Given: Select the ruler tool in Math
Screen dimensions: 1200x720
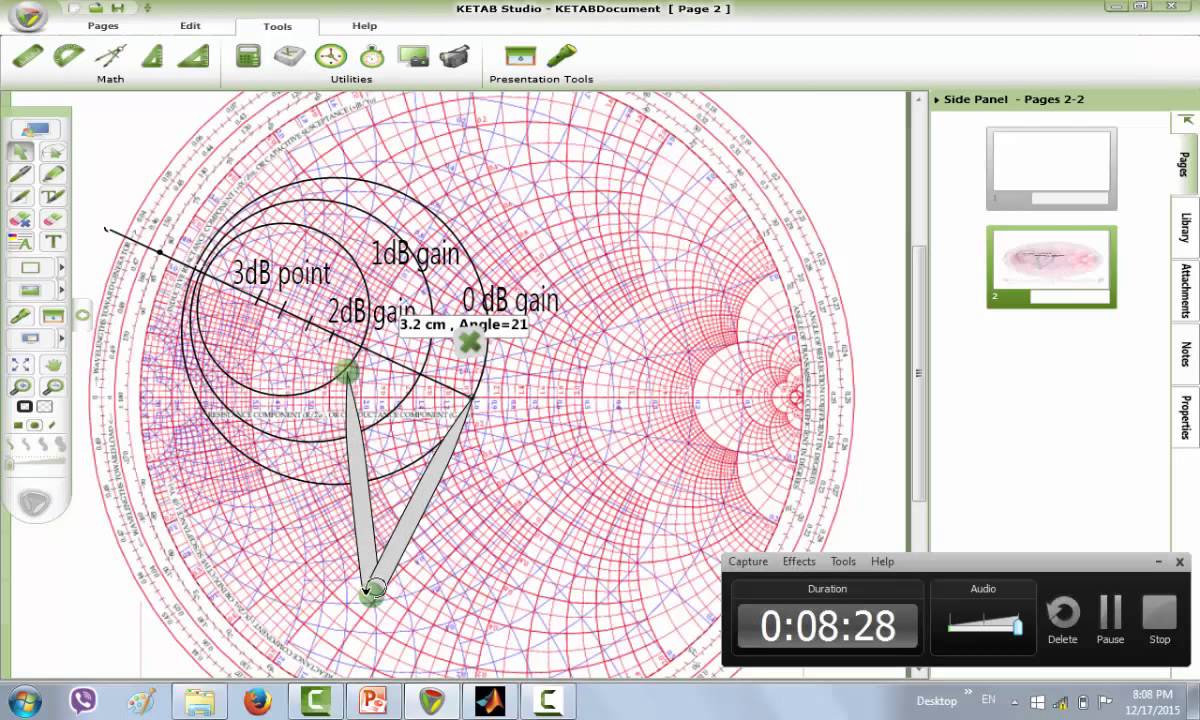Looking at the screenshot, I should [x=28, y=55].
